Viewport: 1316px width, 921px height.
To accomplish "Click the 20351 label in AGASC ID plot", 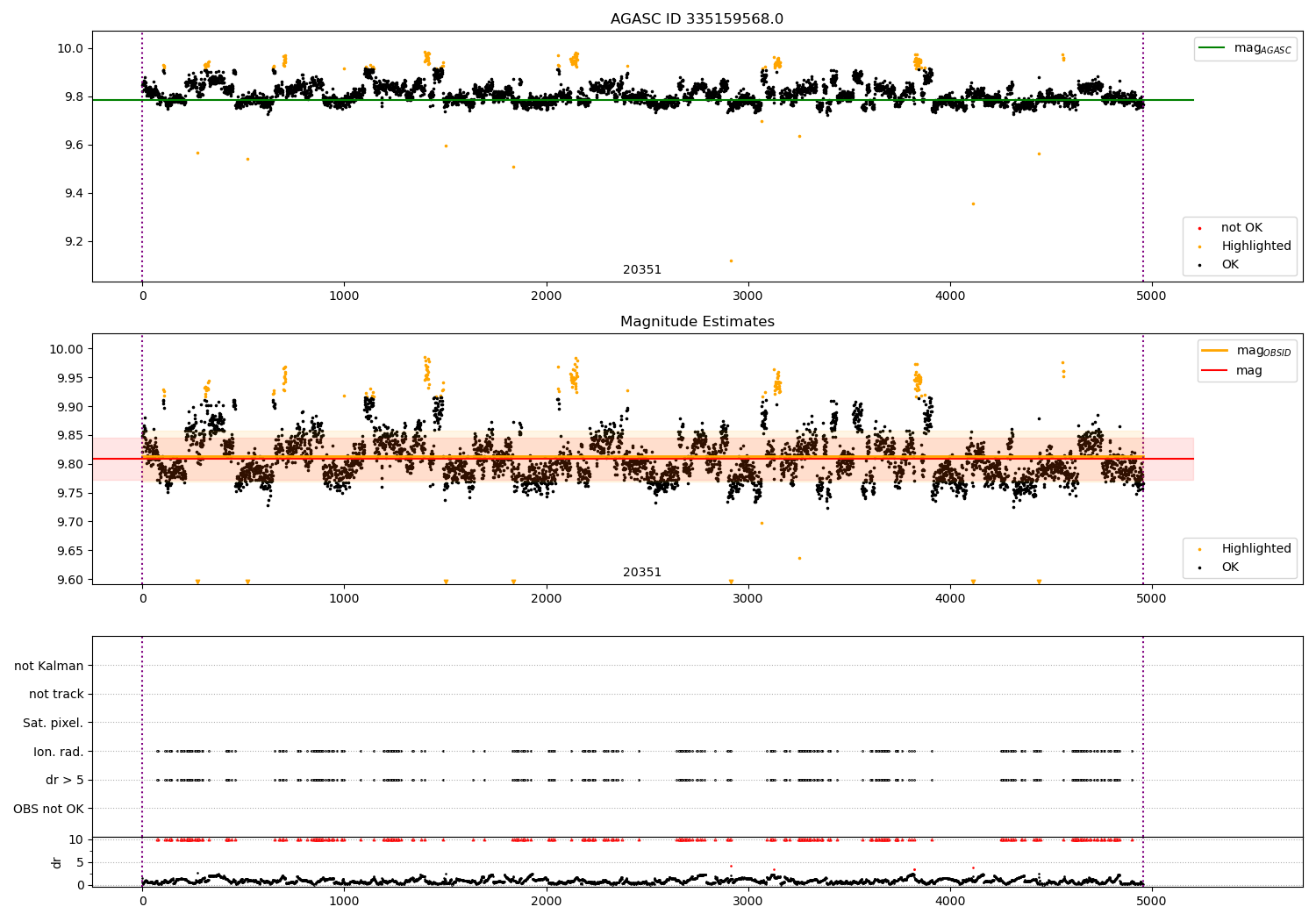I will coord(642,270).
